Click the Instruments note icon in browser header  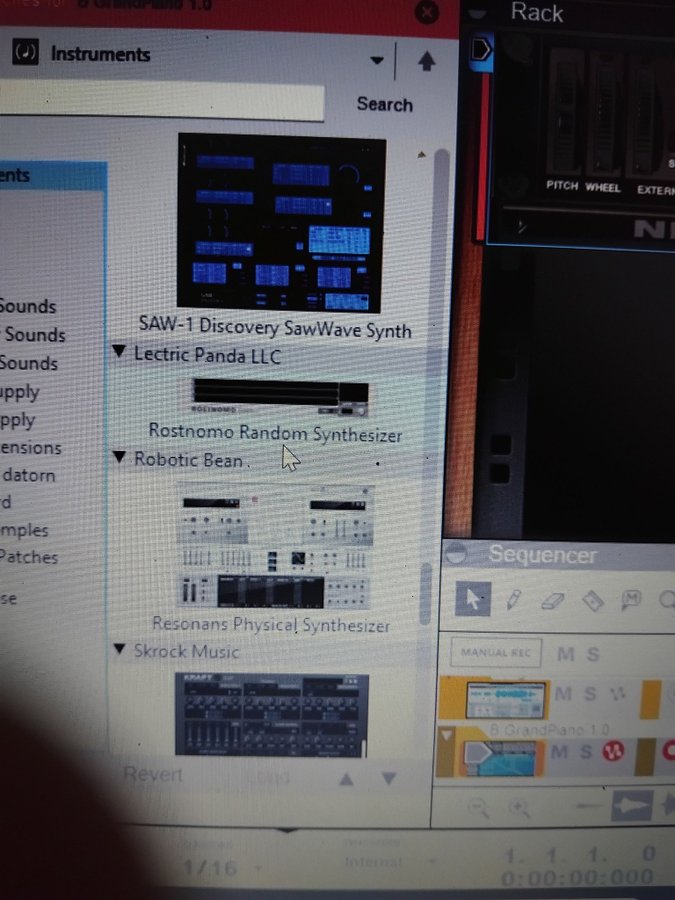pos(25,52)
